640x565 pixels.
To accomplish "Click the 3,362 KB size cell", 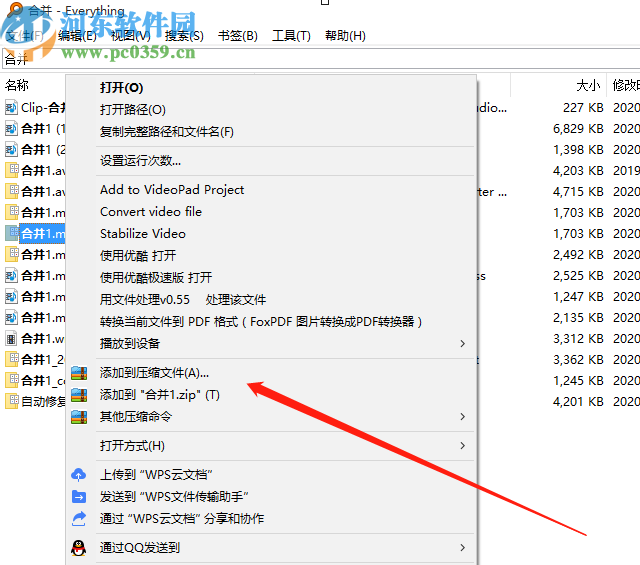I will point(578,360).
